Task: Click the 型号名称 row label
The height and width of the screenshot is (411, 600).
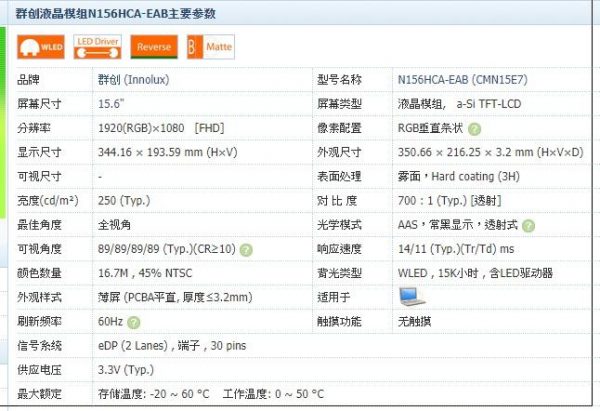Action: (x=339, y=80)
